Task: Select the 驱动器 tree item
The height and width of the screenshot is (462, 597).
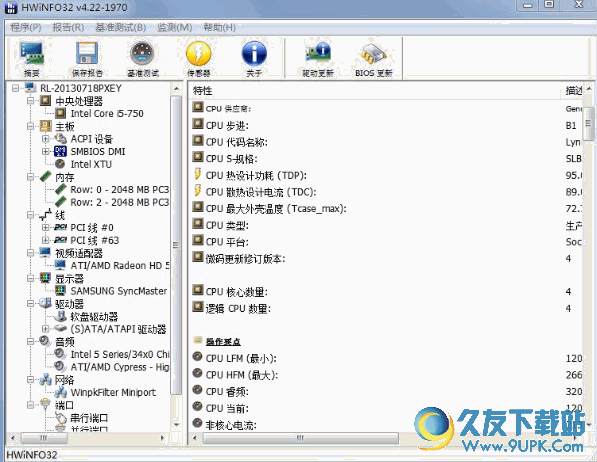Action: pos(69,304)
